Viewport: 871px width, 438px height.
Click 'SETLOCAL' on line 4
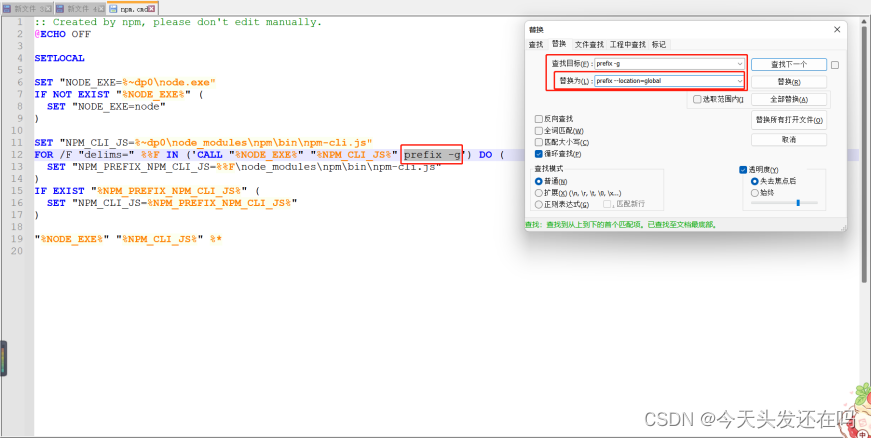(x=59, y=58)
